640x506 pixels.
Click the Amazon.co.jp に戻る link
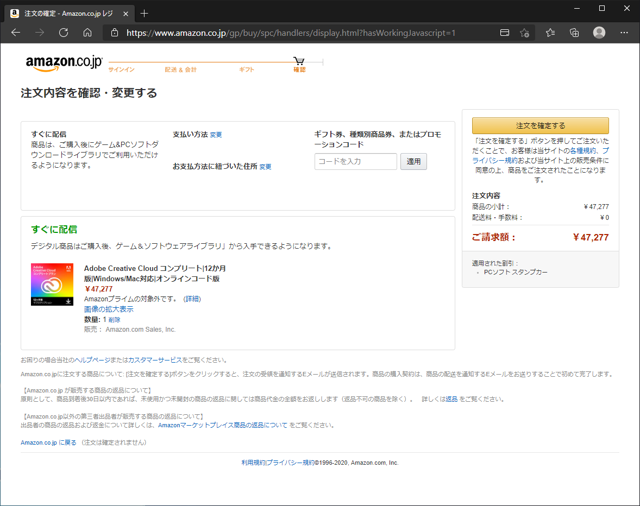[48, 442]
